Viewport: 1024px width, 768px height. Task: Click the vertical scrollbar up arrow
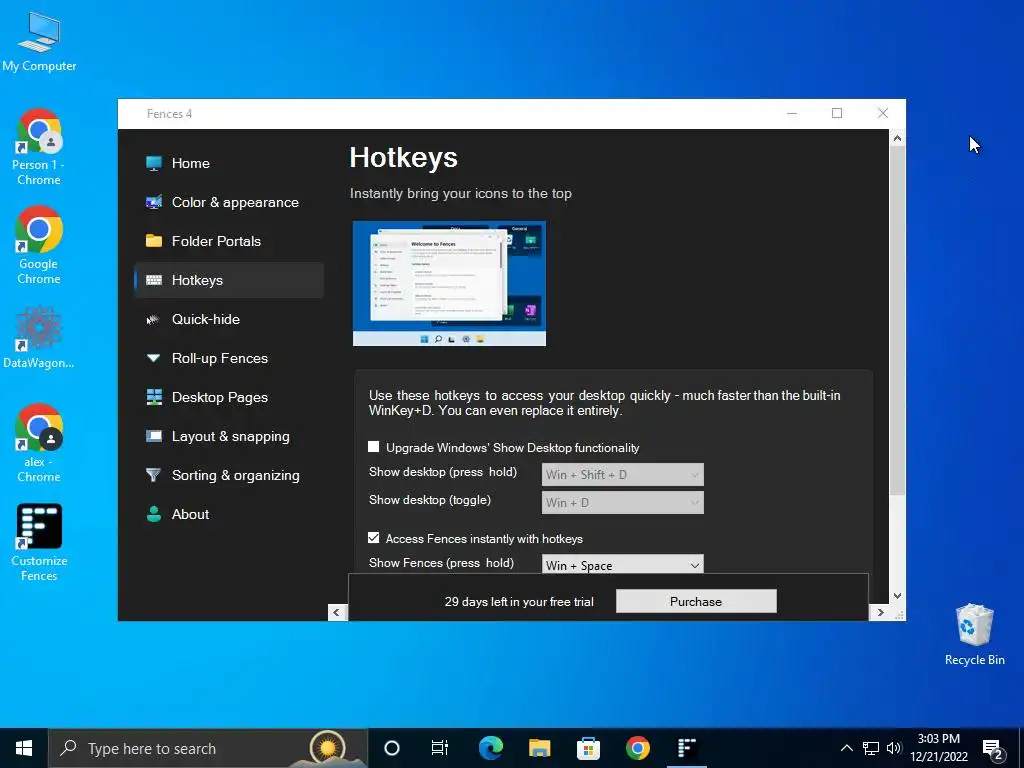tap(897, 138)
